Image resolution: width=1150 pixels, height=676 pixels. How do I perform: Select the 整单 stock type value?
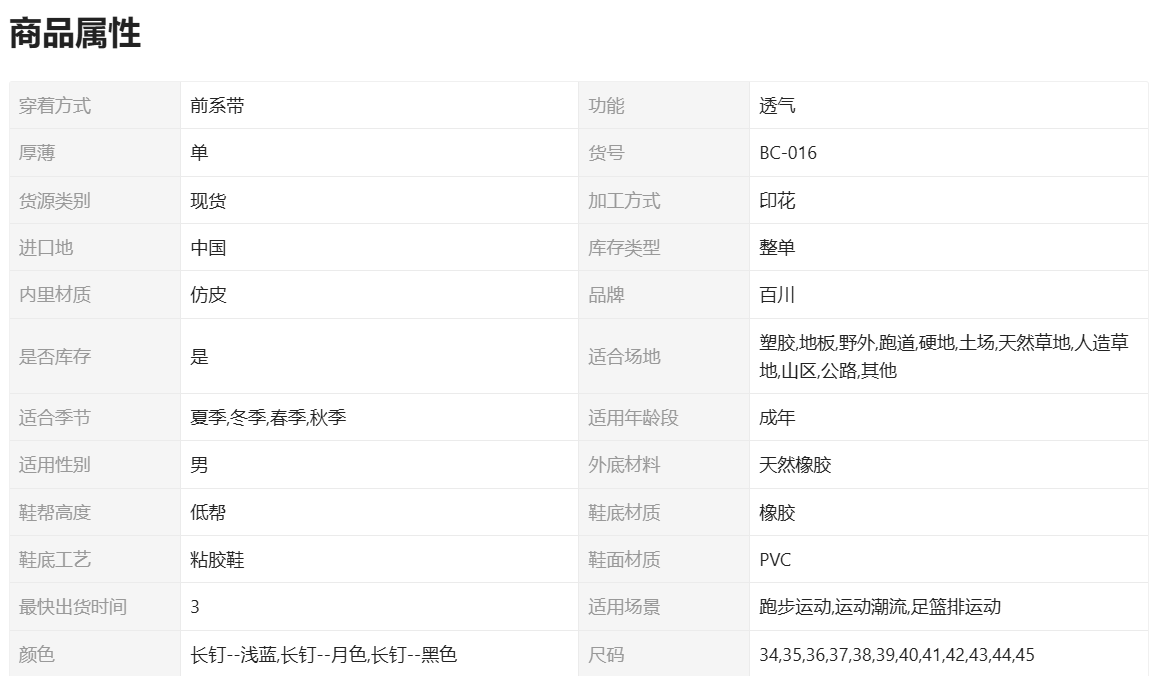[x=777, y=248]
